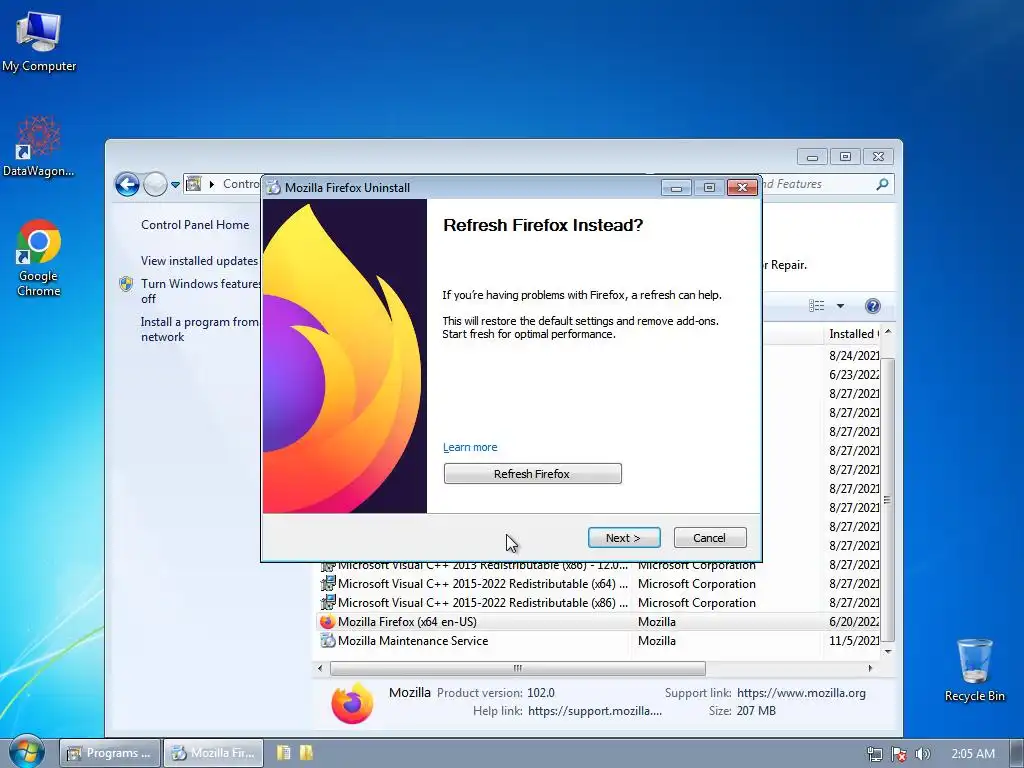Click Product version 102.0 value
This screenshot has width=1024, height=768.
tap(541, 693)
